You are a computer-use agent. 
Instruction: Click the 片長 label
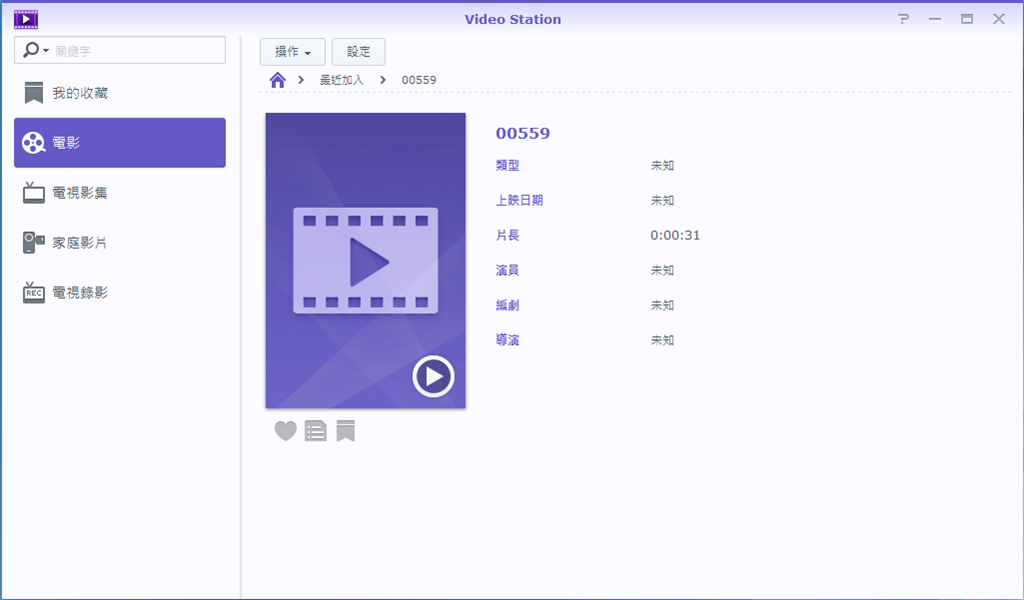(x=507, y=235)
